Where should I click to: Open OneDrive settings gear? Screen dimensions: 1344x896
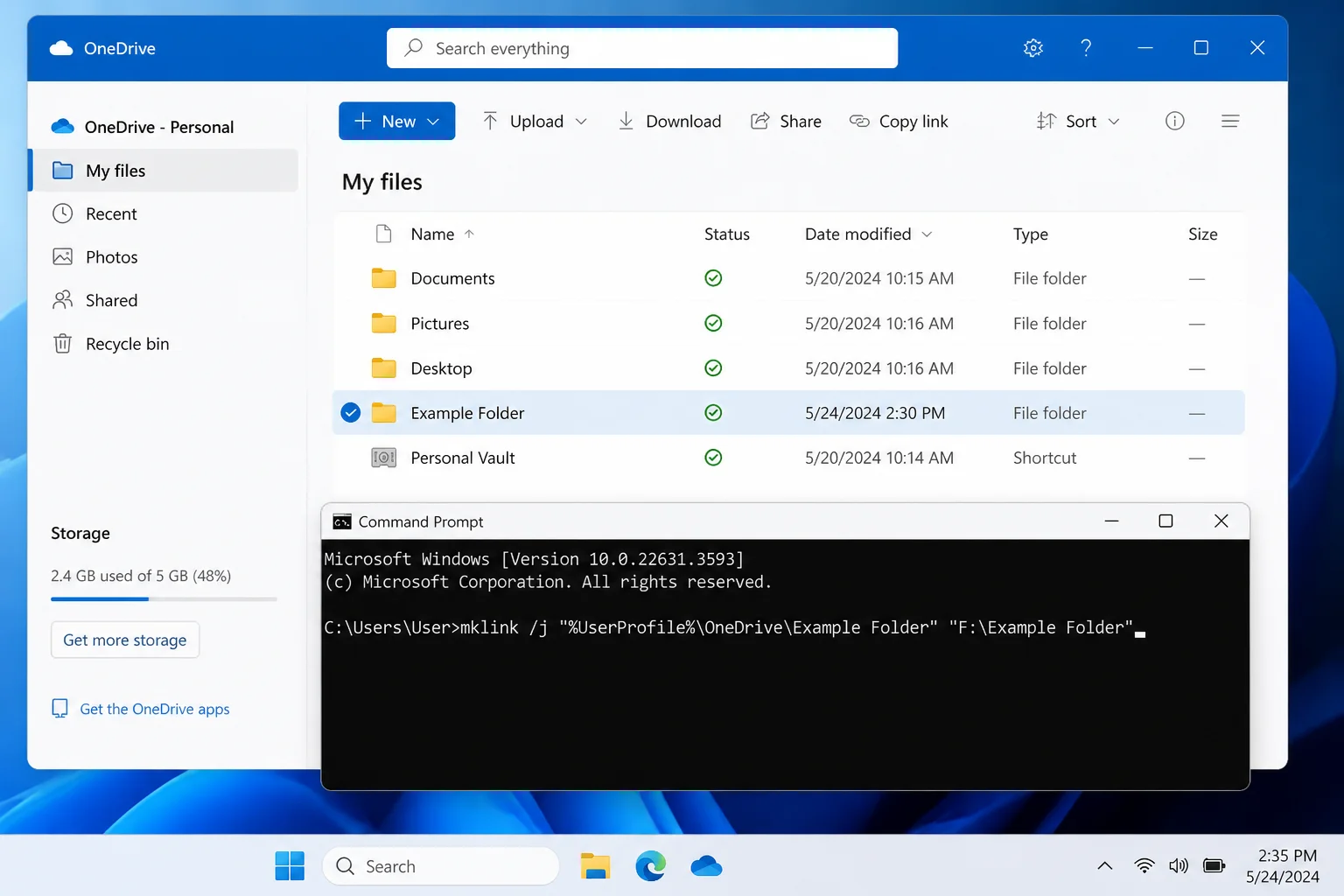[1033, 48]
